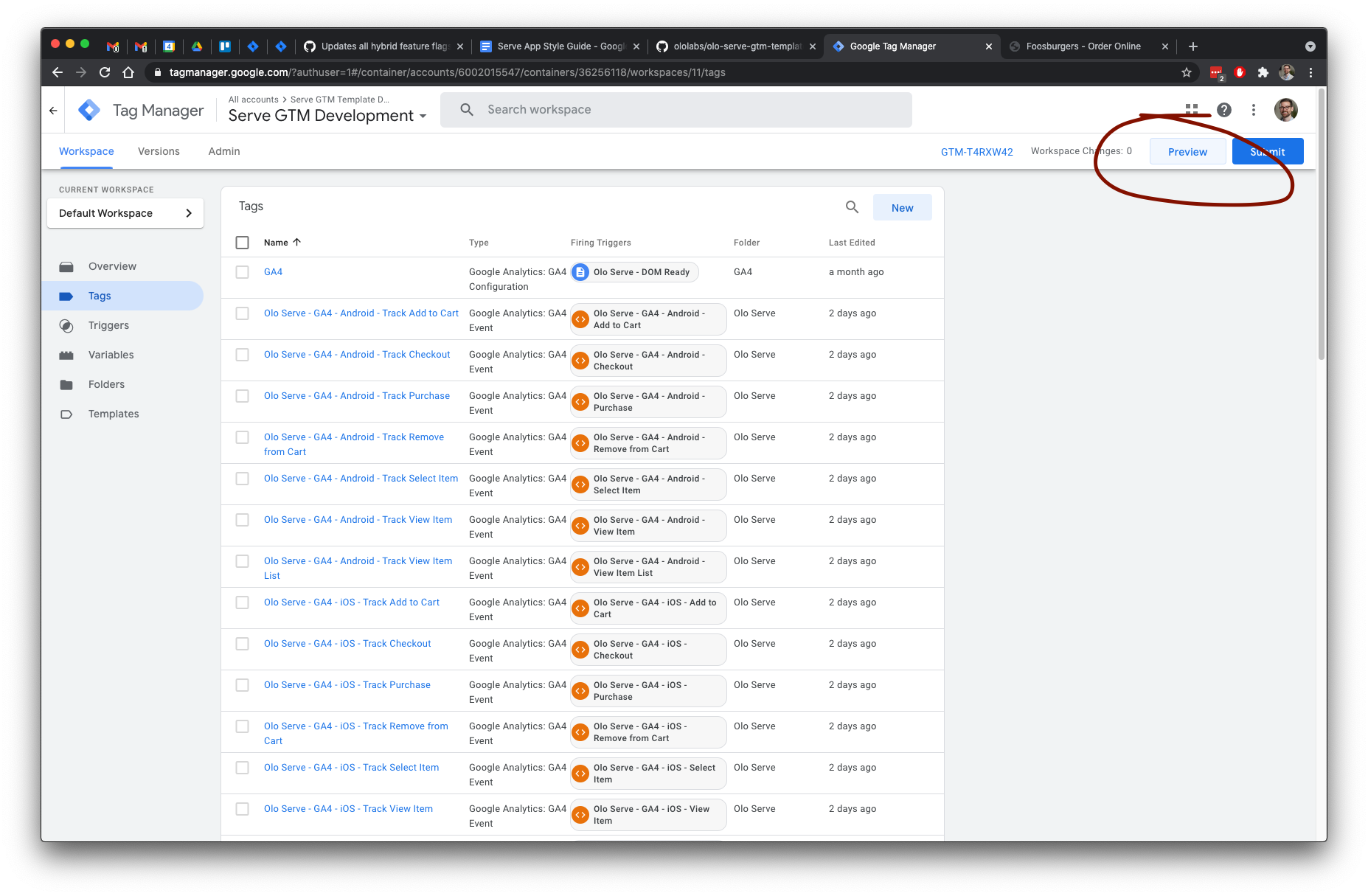Click the Last Edited column header
The height and width of the screenshot is (896, 1368).
tap(852, 243)
